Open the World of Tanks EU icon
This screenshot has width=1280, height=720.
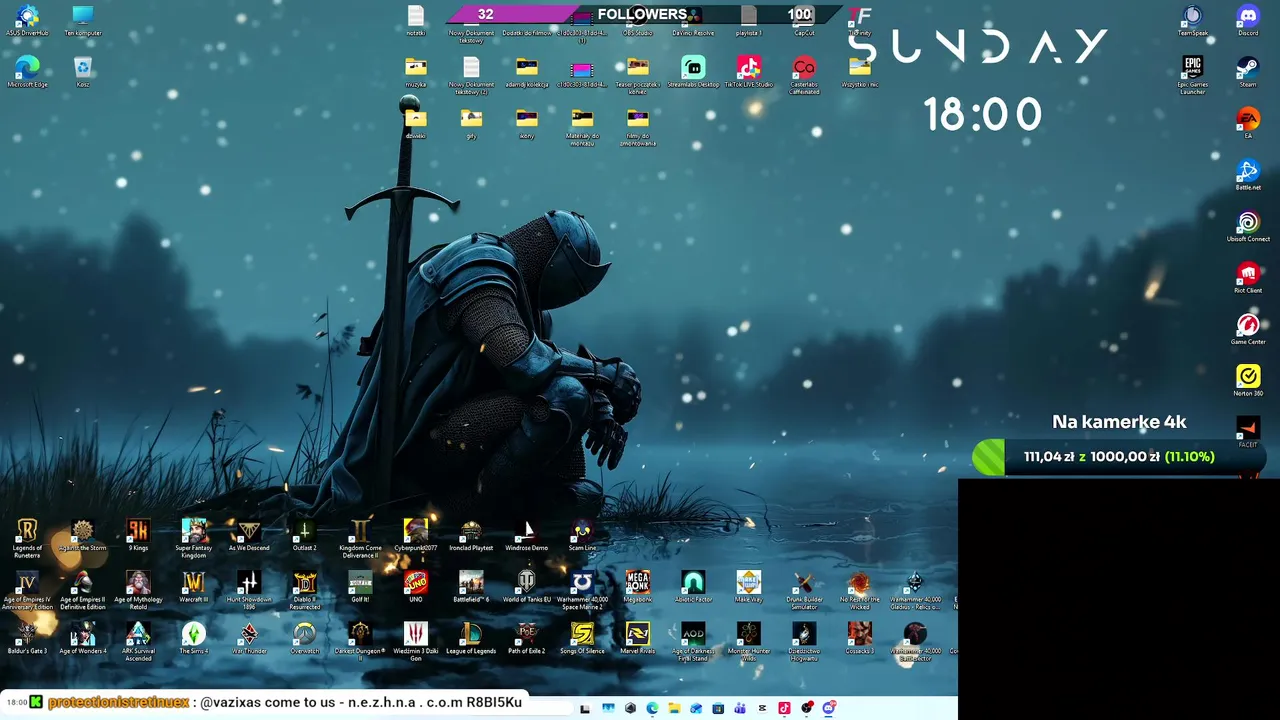tap(527, 587)
